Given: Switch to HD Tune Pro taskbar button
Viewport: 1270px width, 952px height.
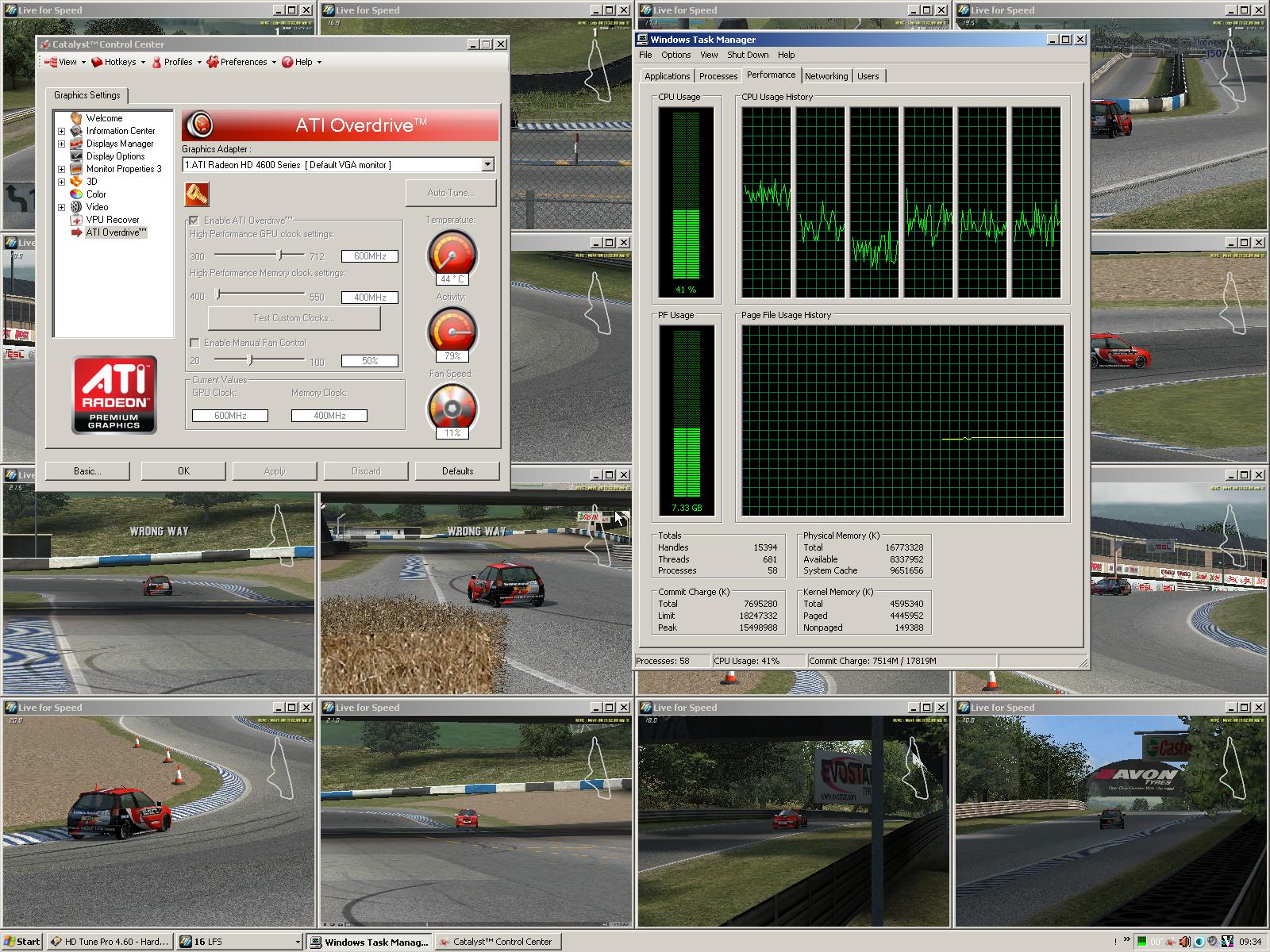Looking at the screenshot, I should 110,942.
